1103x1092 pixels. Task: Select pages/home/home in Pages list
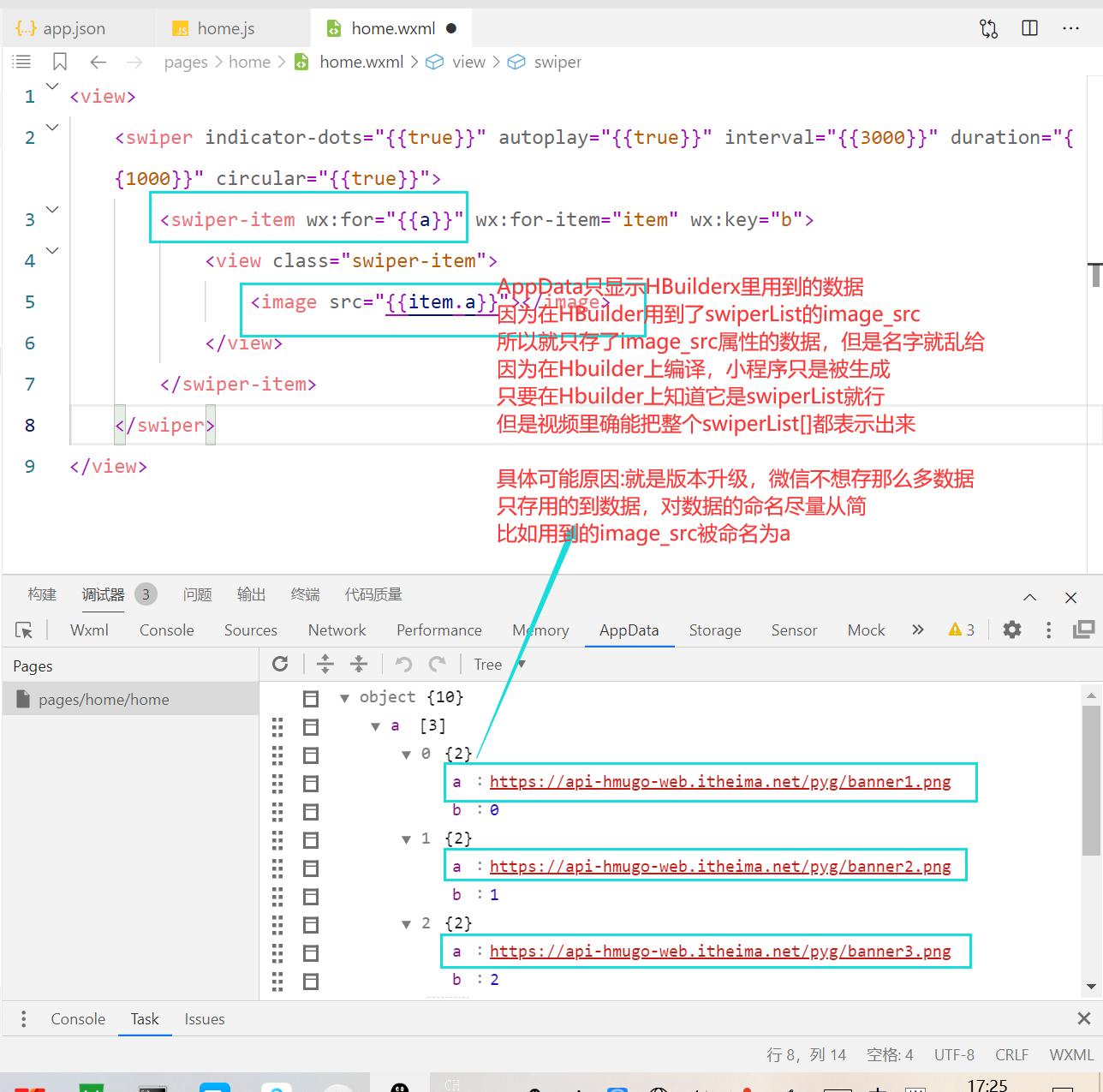pos(104,700)
